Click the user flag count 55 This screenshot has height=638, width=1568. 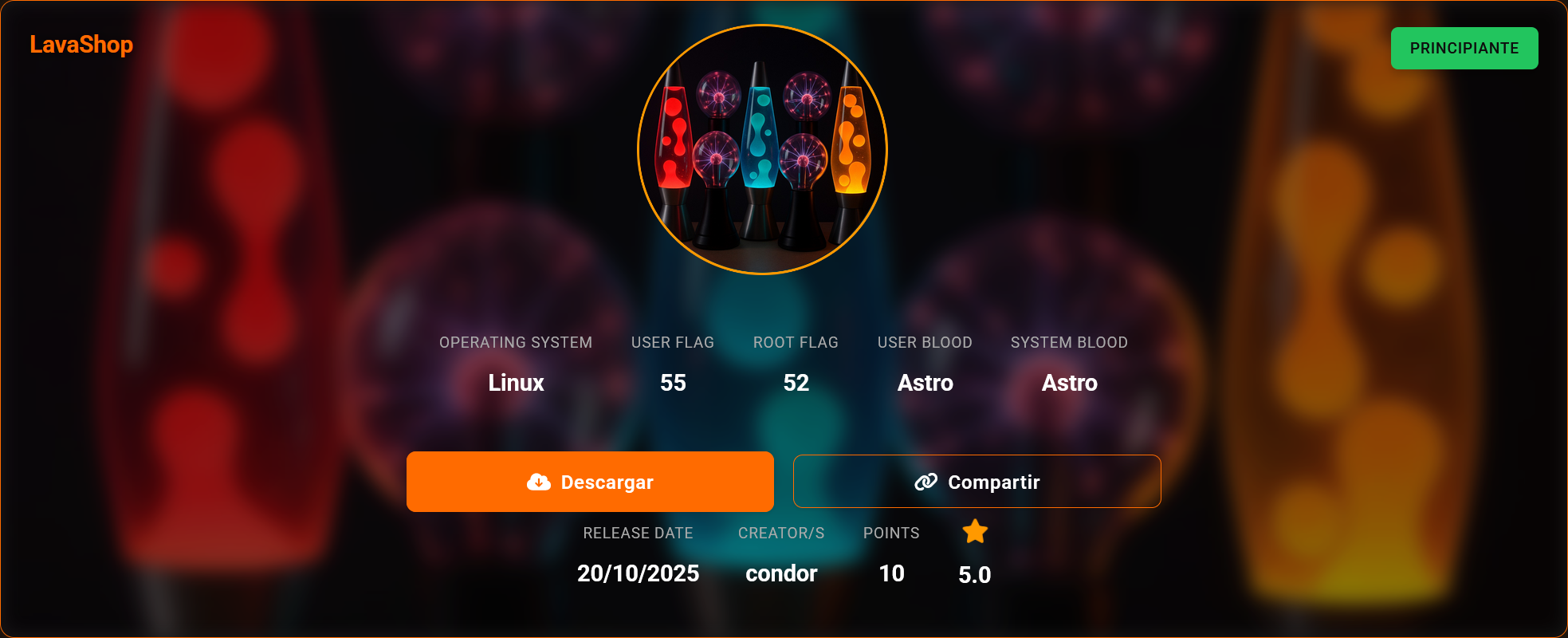(x=673, y=383)
